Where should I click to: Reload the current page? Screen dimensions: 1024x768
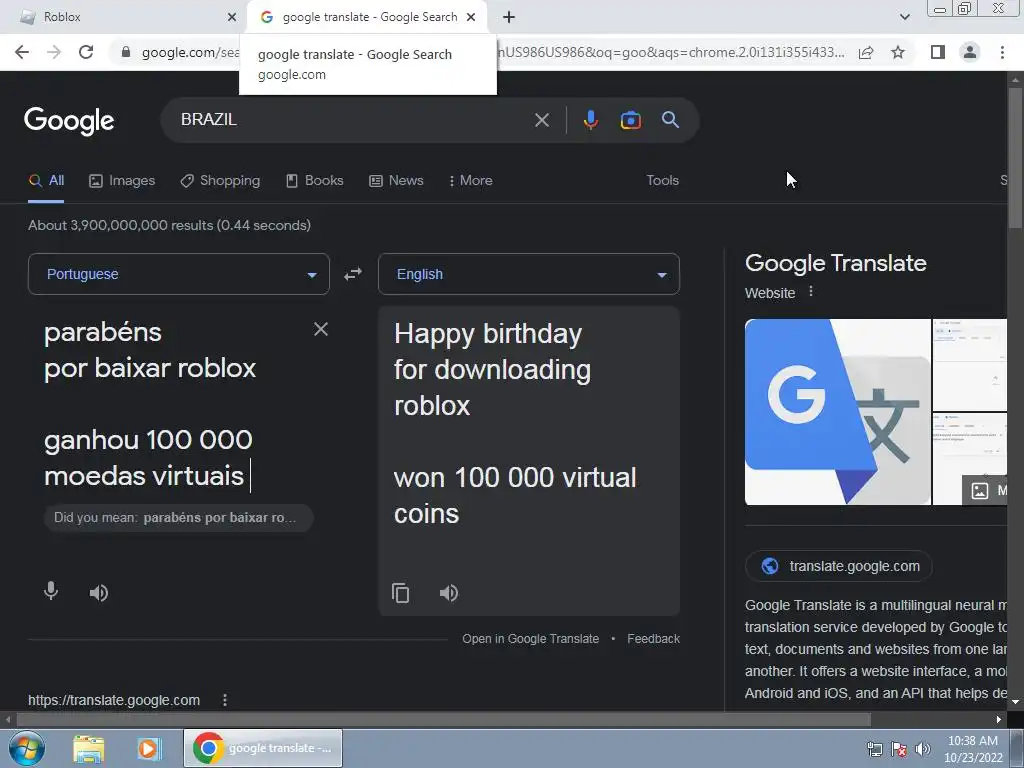point(86,52)
